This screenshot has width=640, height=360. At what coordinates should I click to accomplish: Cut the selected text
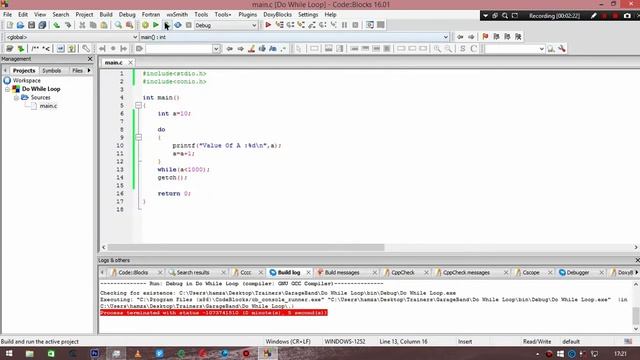pyautogui.click(x=82, y=25)
